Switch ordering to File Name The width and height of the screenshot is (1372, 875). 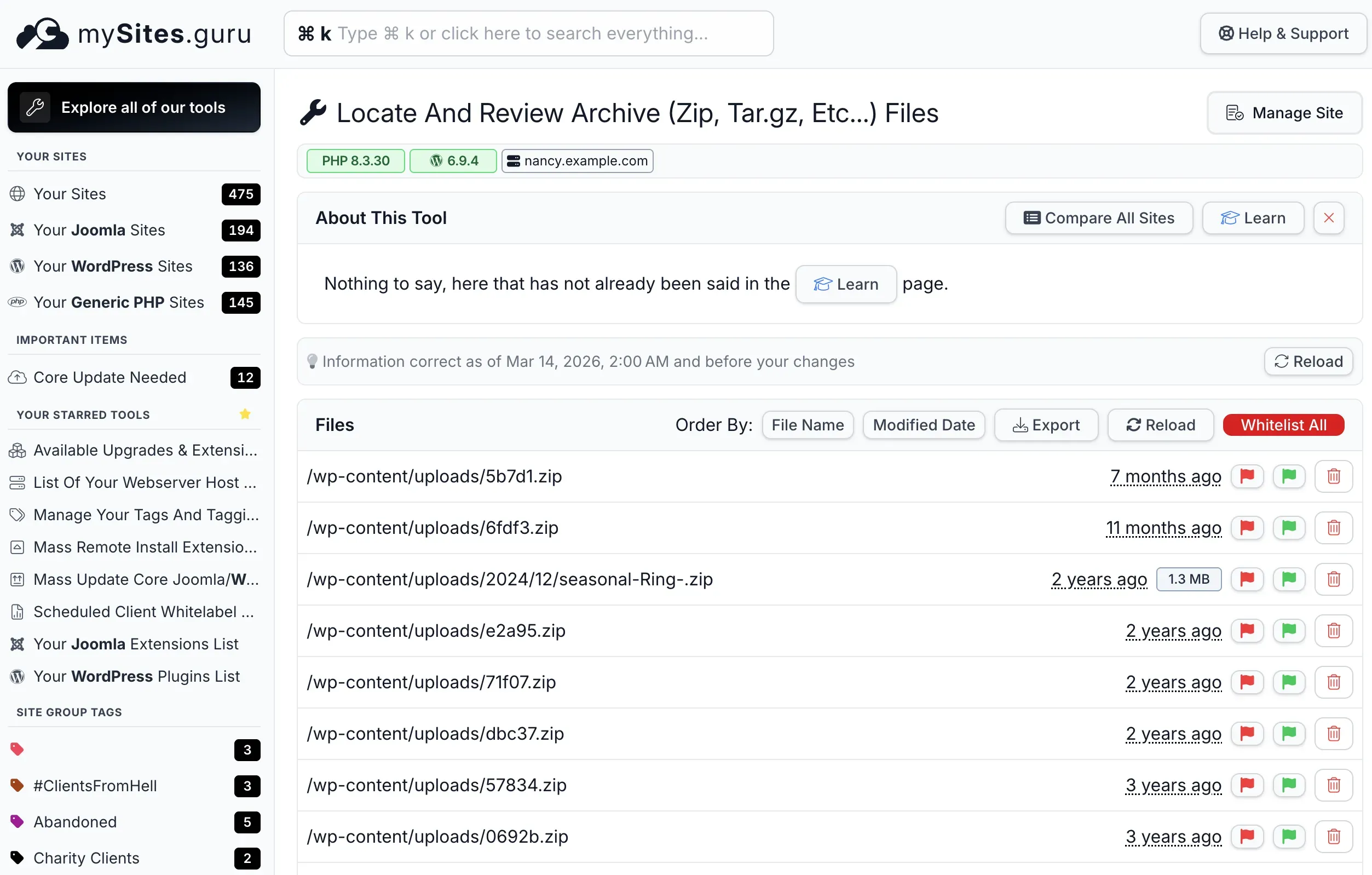[808, 425]
